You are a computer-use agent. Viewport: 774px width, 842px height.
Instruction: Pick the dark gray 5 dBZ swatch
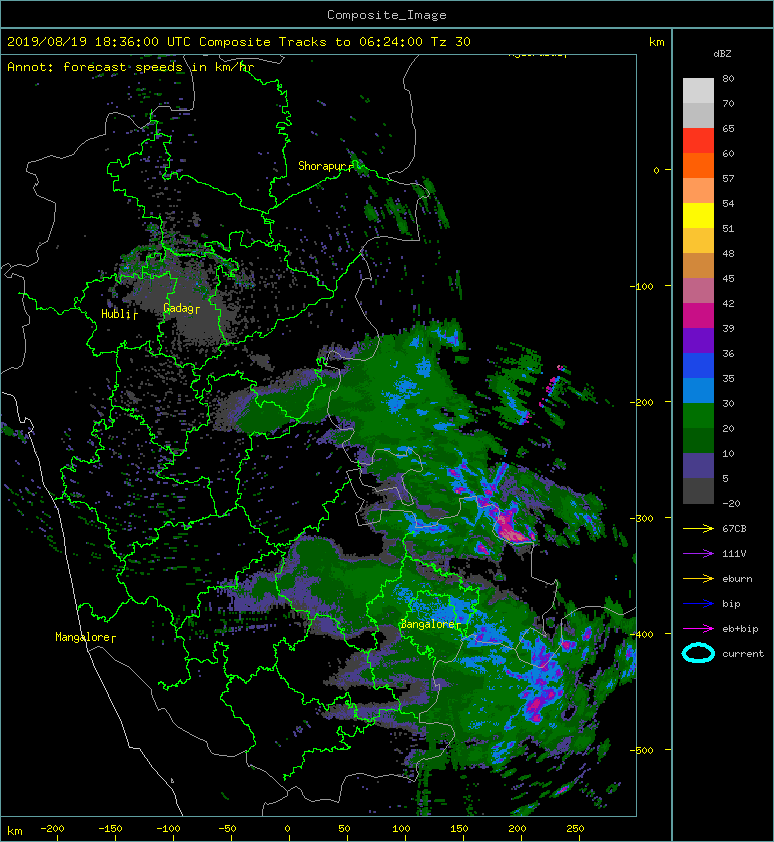(698, 490)
